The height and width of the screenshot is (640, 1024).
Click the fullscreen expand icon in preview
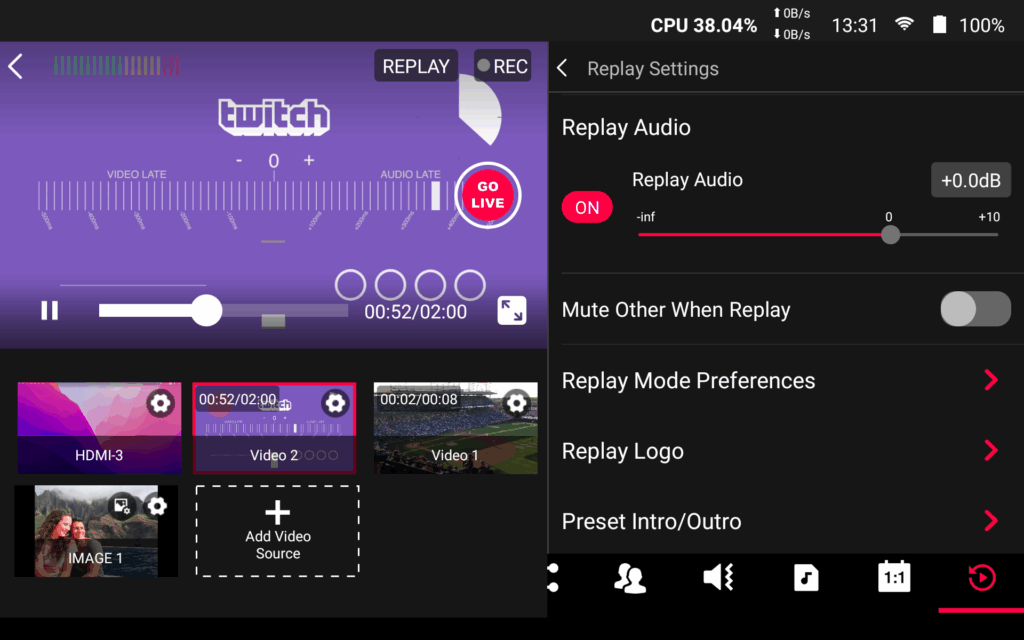(511, 311)
